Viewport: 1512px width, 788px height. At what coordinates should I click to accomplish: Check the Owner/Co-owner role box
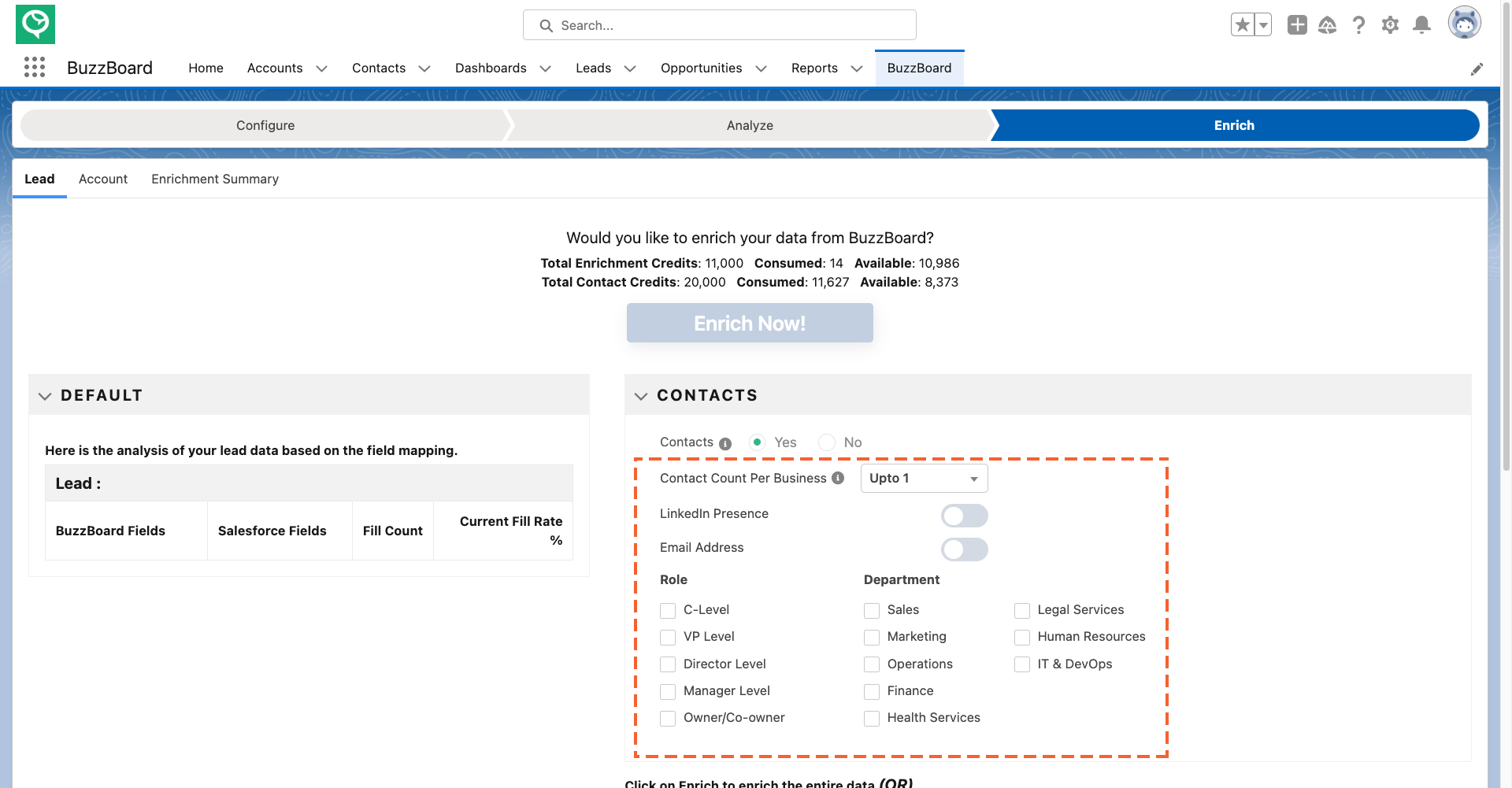[668, 719]
